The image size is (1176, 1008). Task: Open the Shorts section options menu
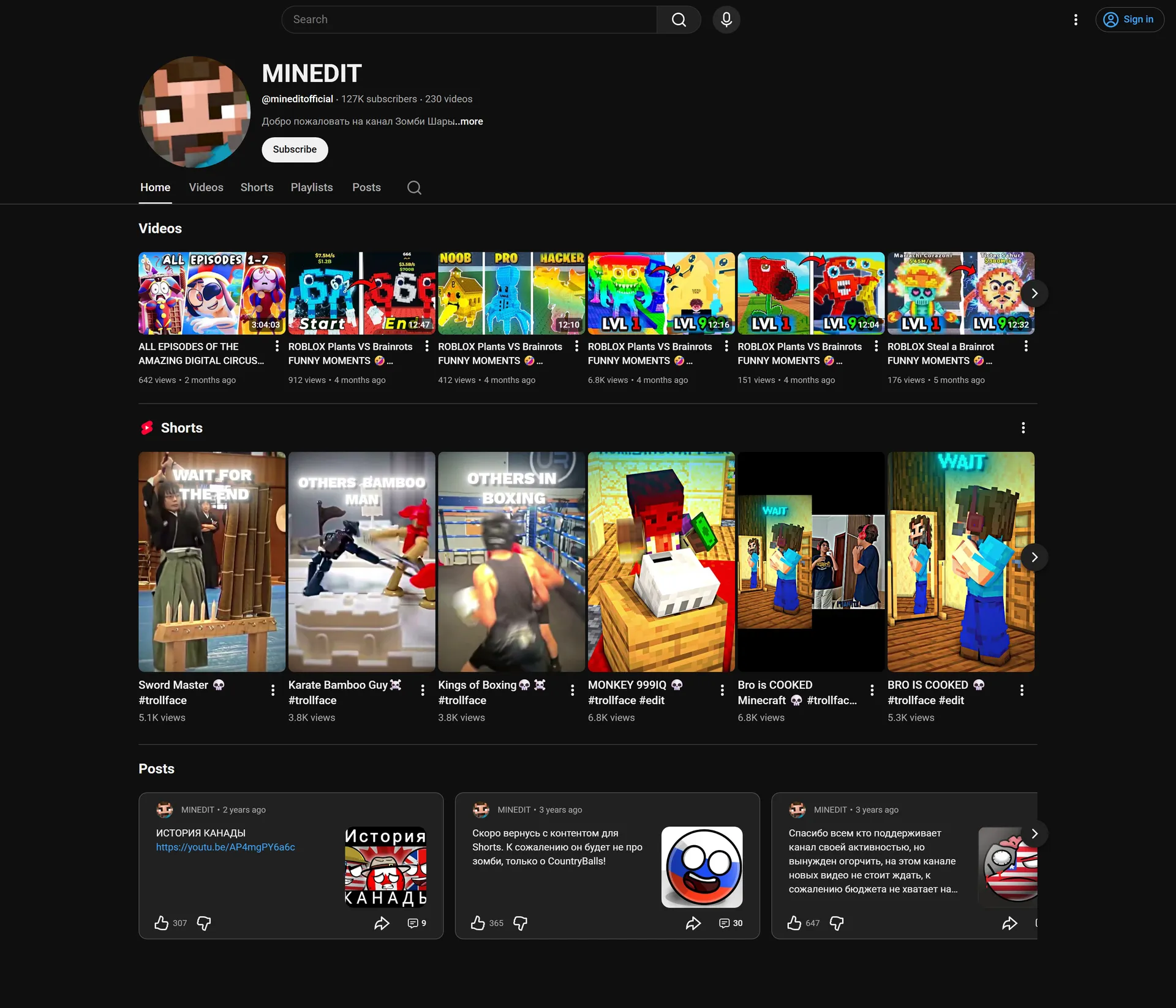tap(1023, 428)
